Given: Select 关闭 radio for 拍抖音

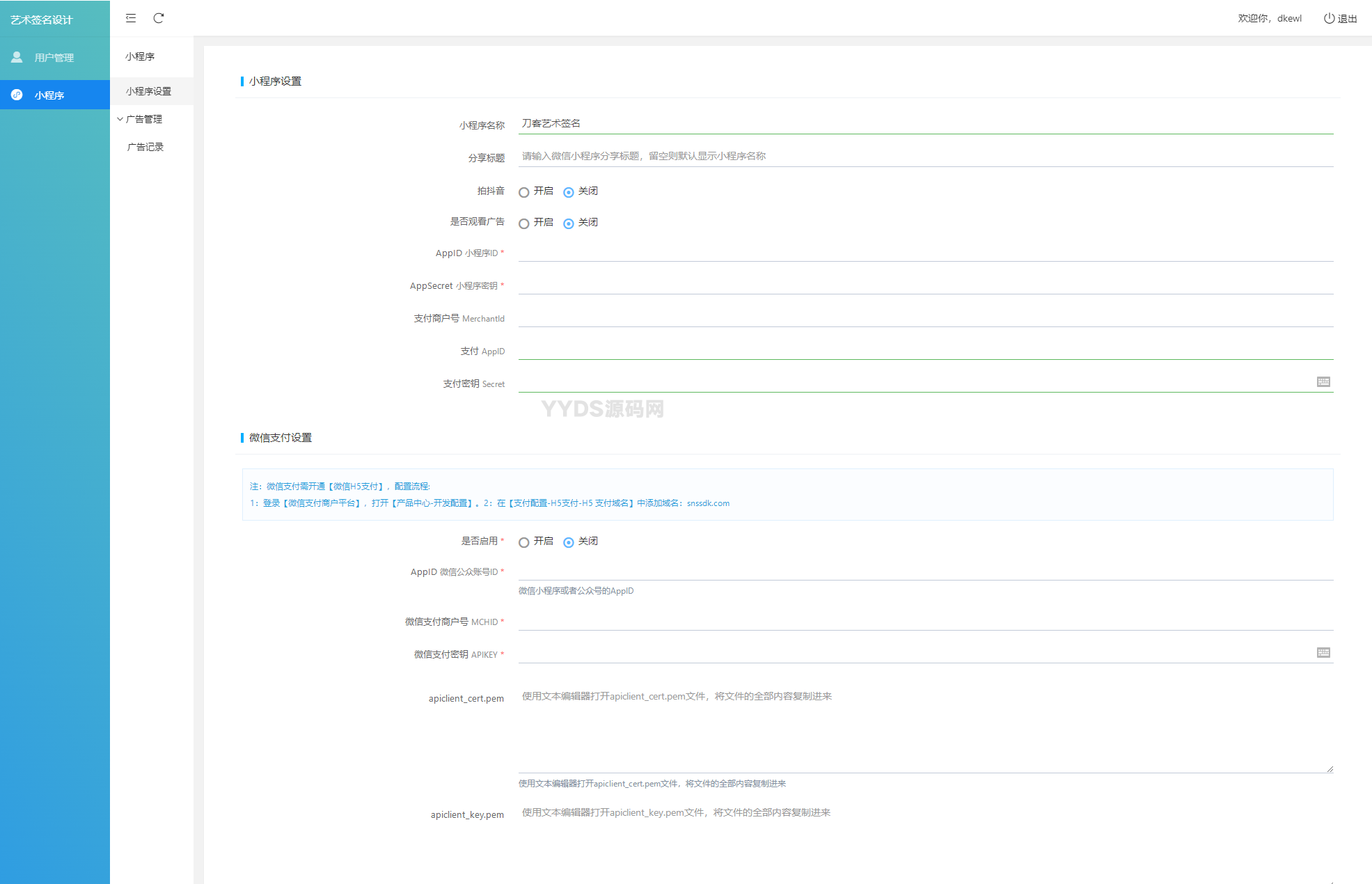Looking at the screenshot, I should tap(569, 192).
